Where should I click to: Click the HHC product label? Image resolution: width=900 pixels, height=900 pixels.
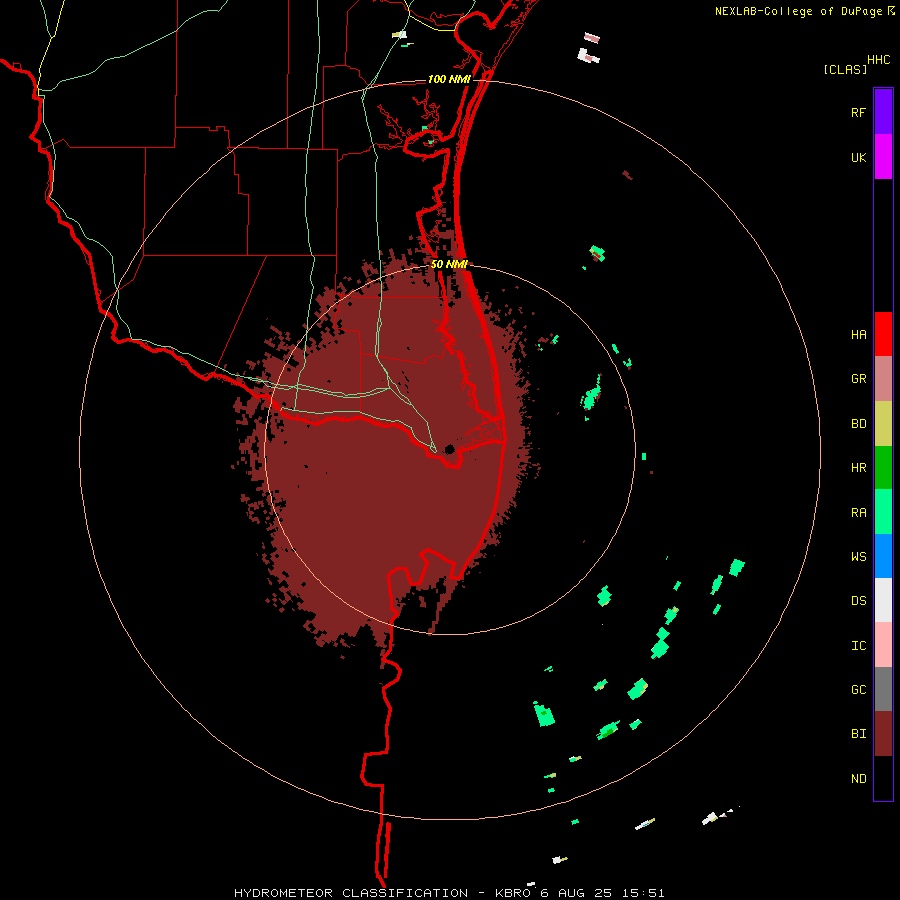(x=879, y=60)
